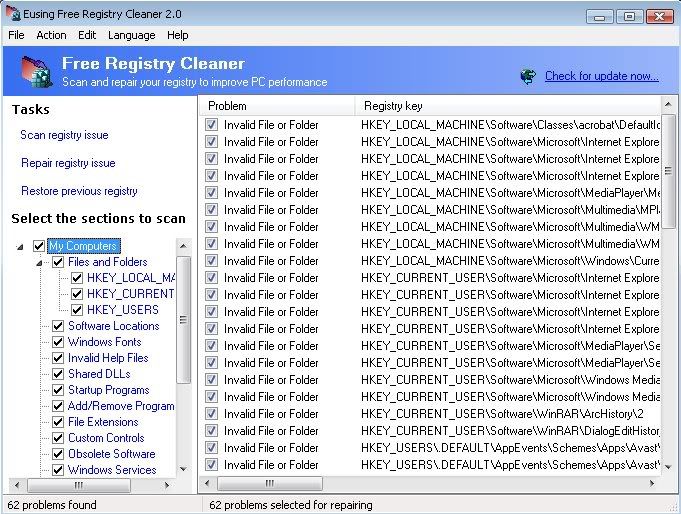Toggle the Shared DLLs checkbox
This screenshot has width=681, height=514.
58,374
